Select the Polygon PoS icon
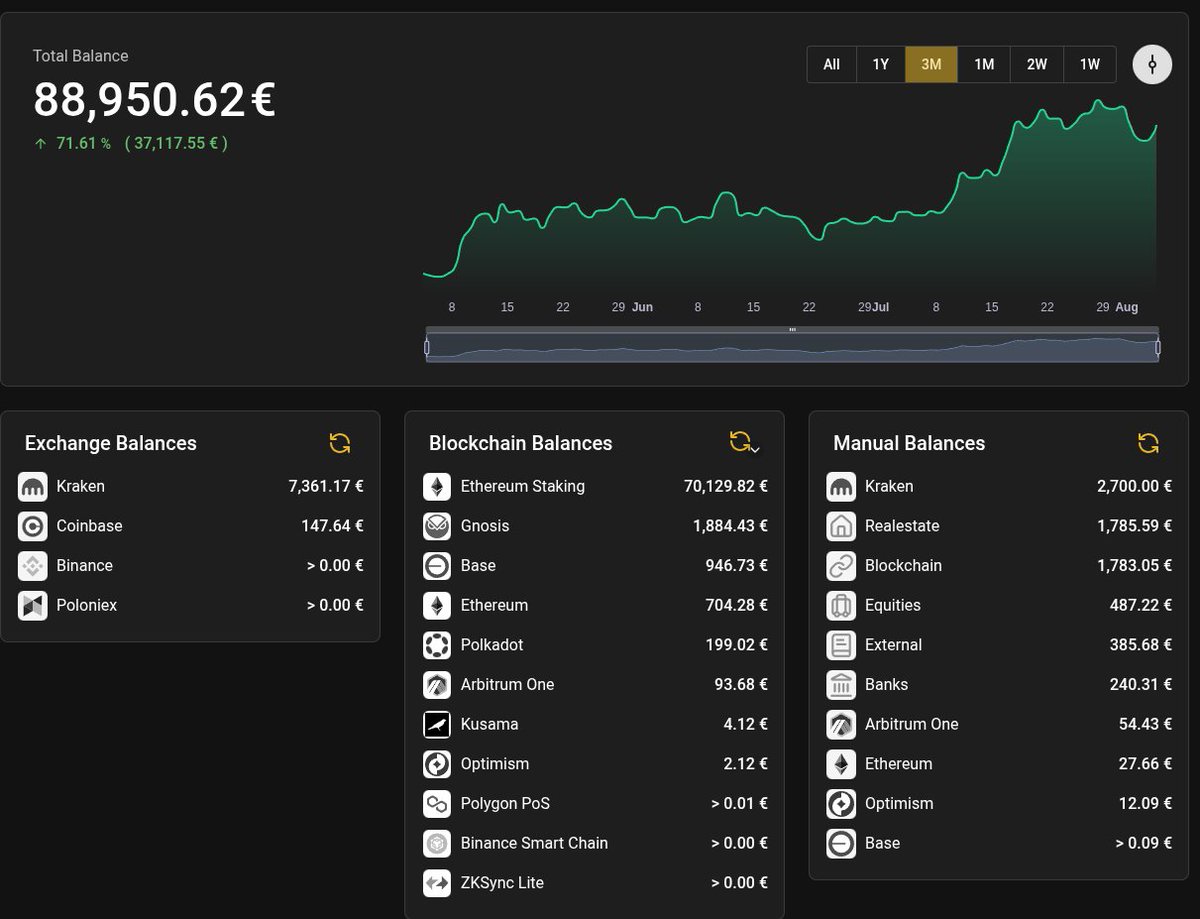Viewport: 1200px width, 919px height. point(436,803)
